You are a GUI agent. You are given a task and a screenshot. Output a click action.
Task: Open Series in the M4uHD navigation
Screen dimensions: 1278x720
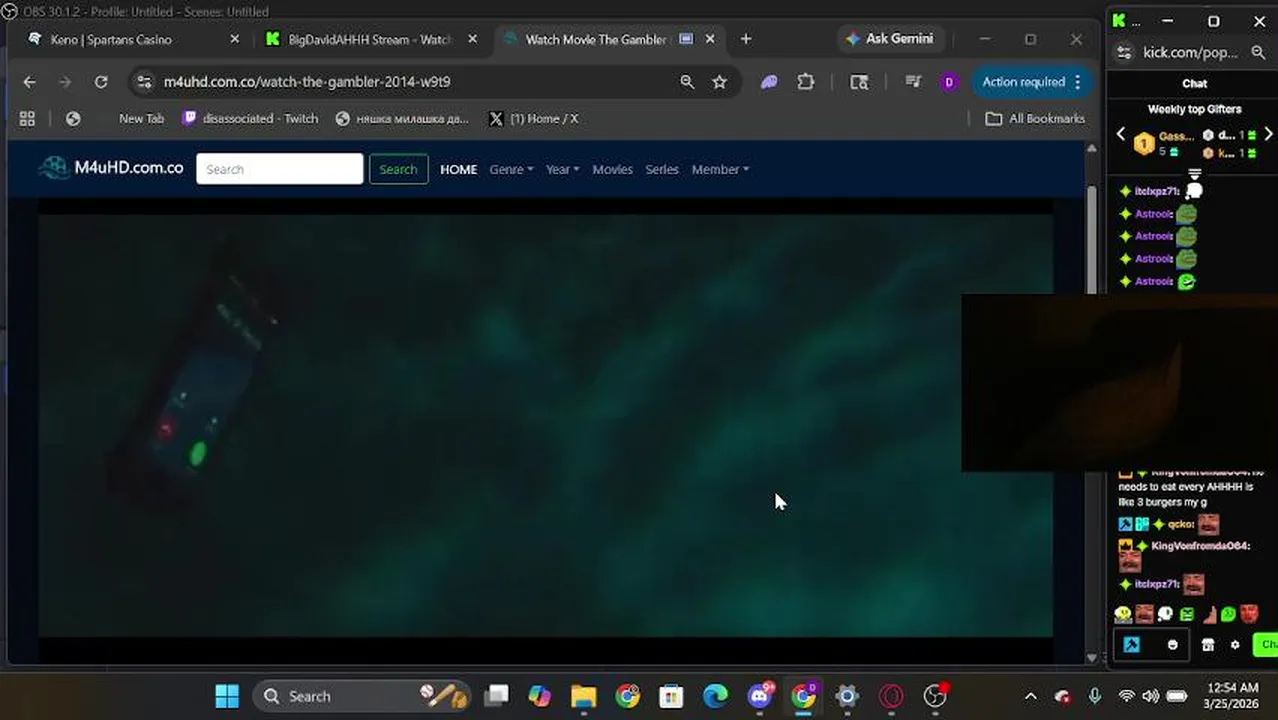pos(662,169)
